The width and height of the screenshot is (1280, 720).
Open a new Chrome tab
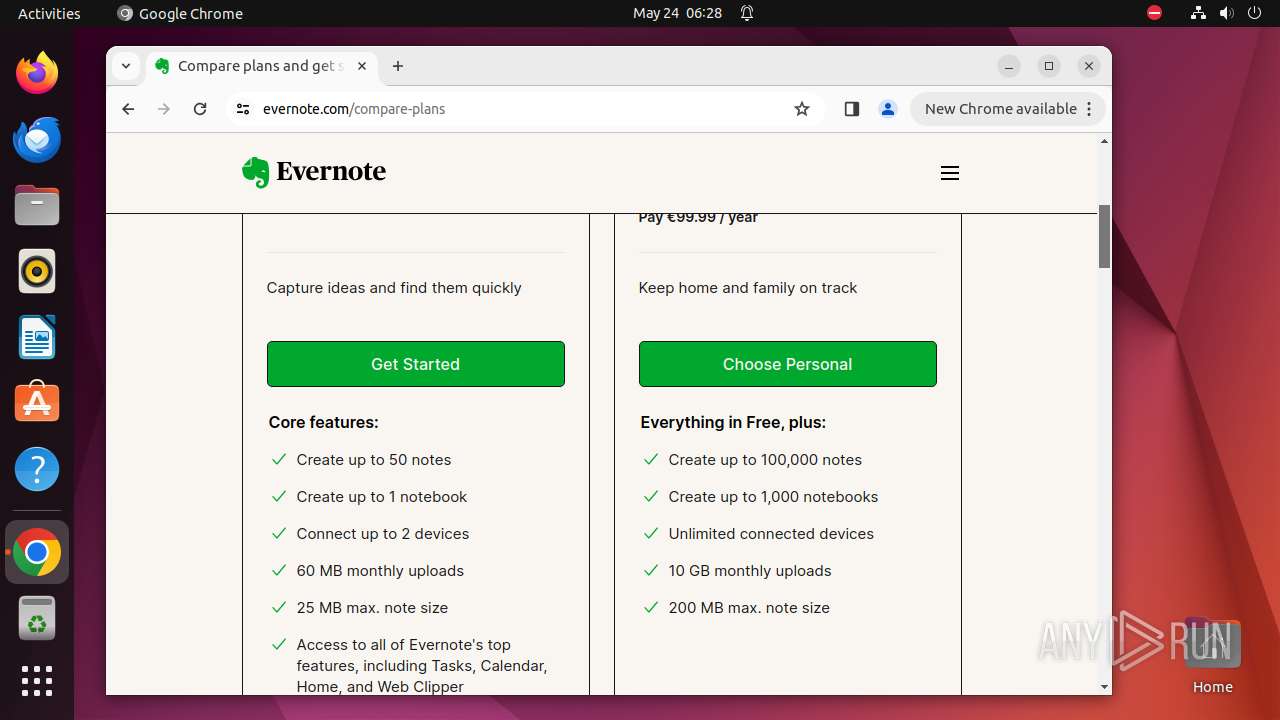click(x=398, y=66)
